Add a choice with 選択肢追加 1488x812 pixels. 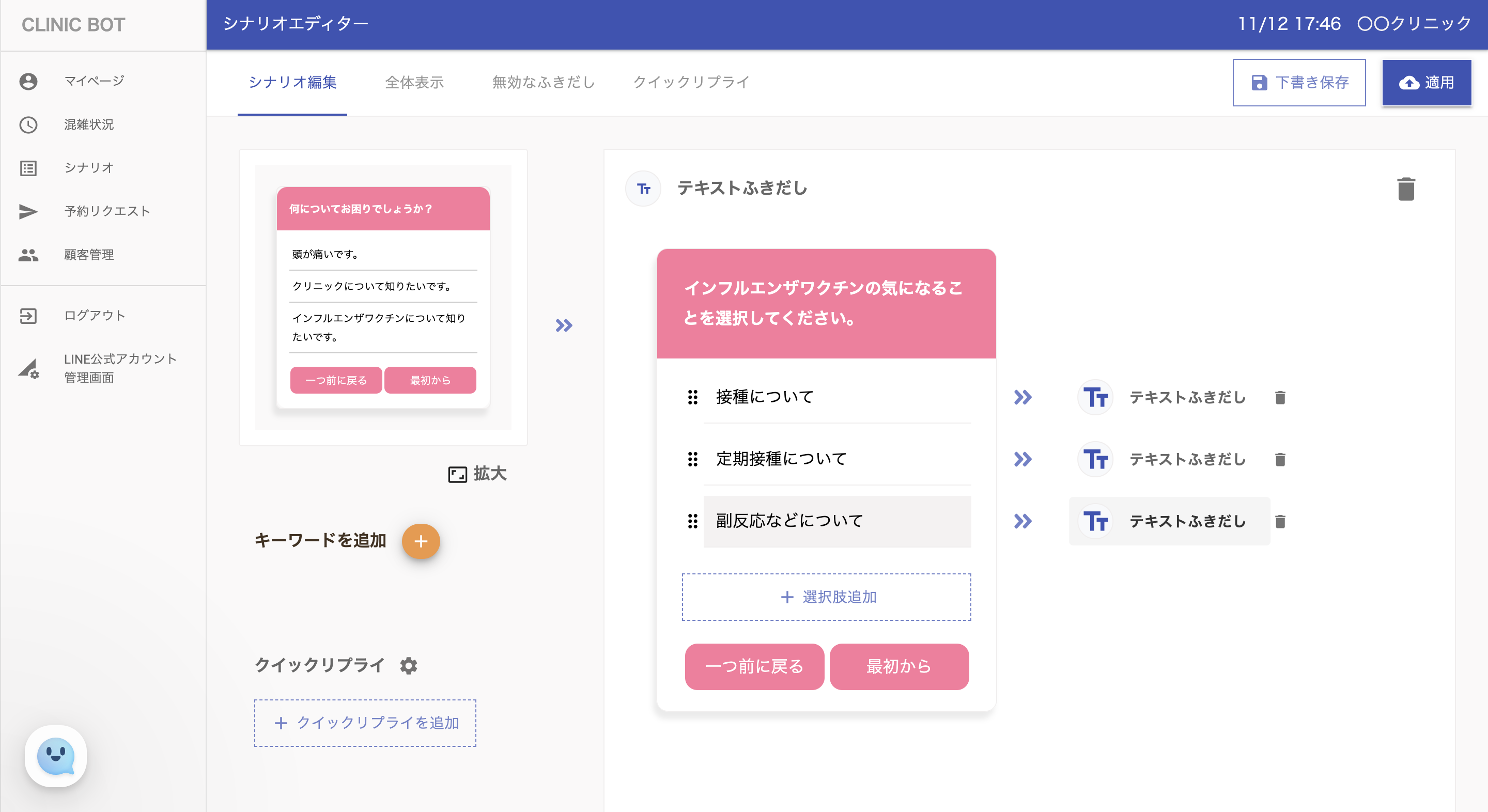click(x=826, y=597)
